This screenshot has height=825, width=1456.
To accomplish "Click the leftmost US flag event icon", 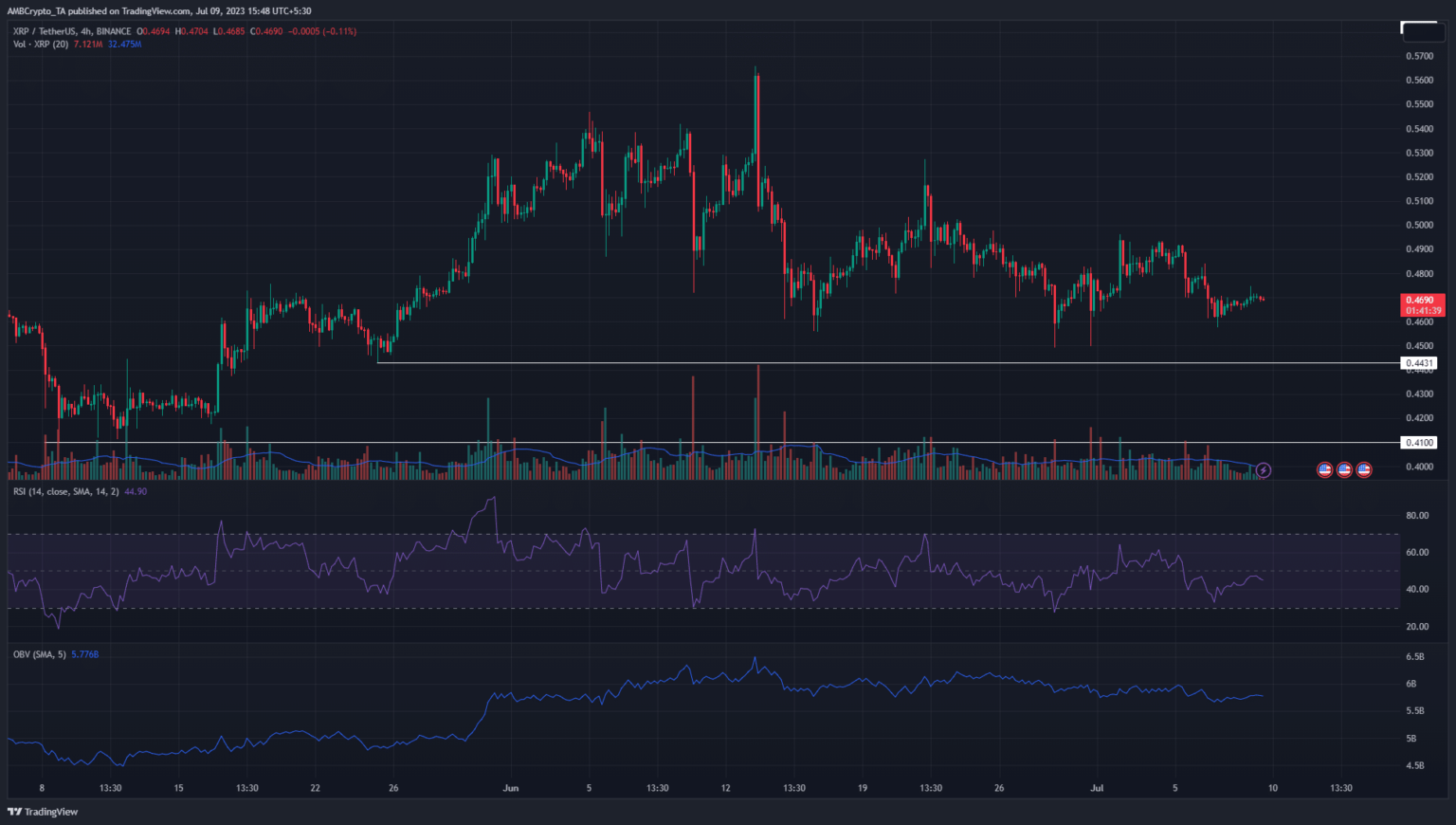I will tap(1325, 469).
